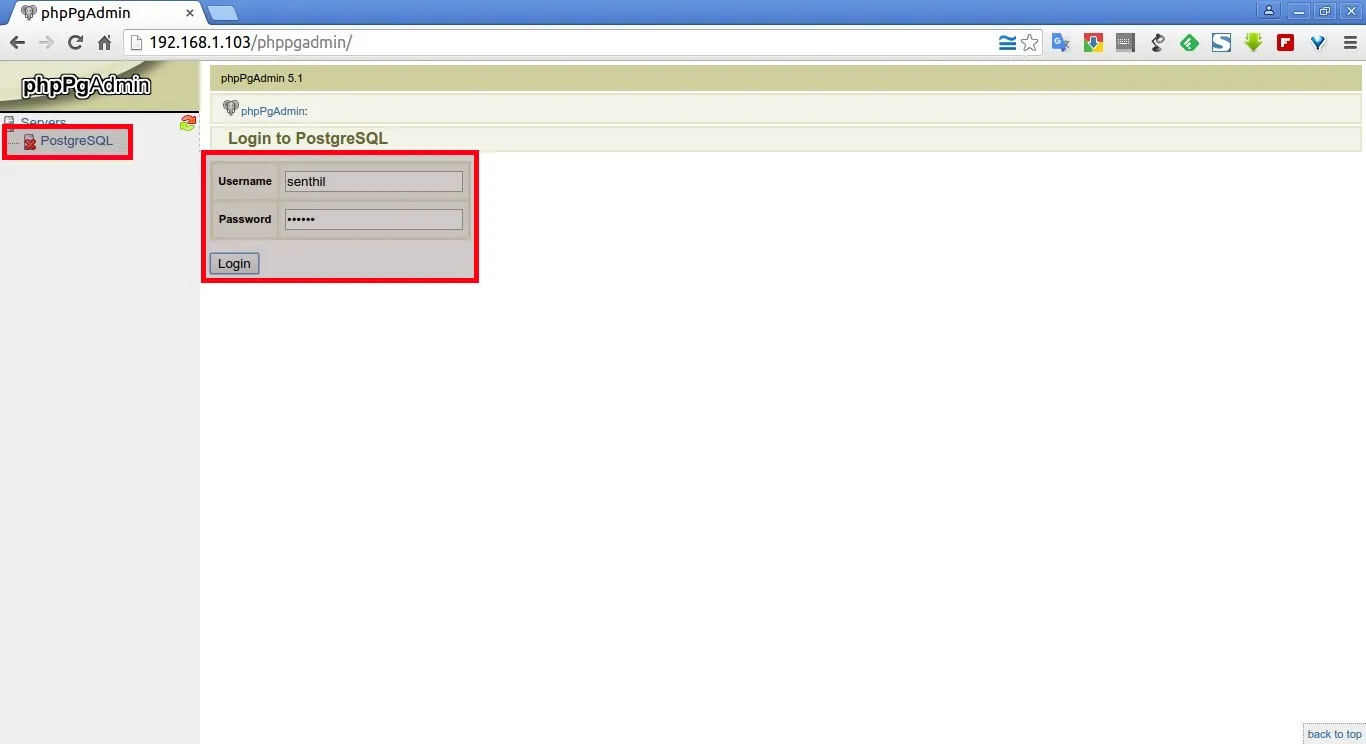Focus the Password input field
The width and height of the screenshot is (1366, 744).
373,219
